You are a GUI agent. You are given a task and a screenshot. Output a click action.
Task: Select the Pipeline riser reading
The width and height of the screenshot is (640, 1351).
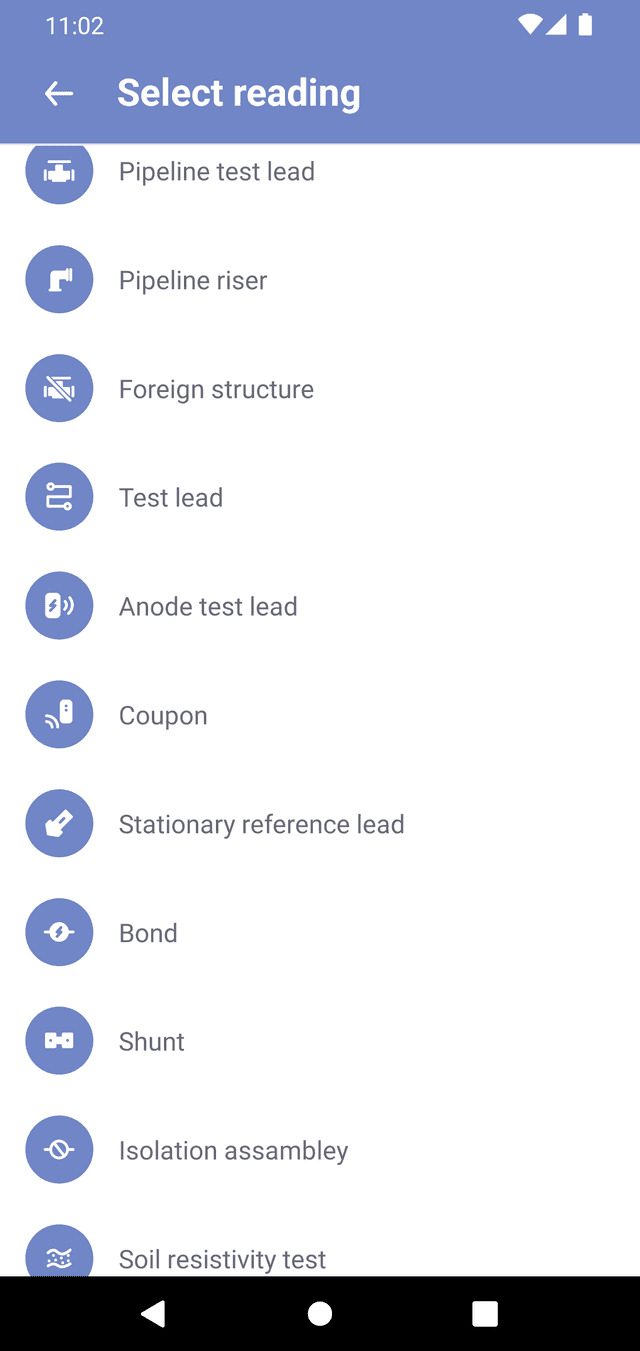coord(193,280)
